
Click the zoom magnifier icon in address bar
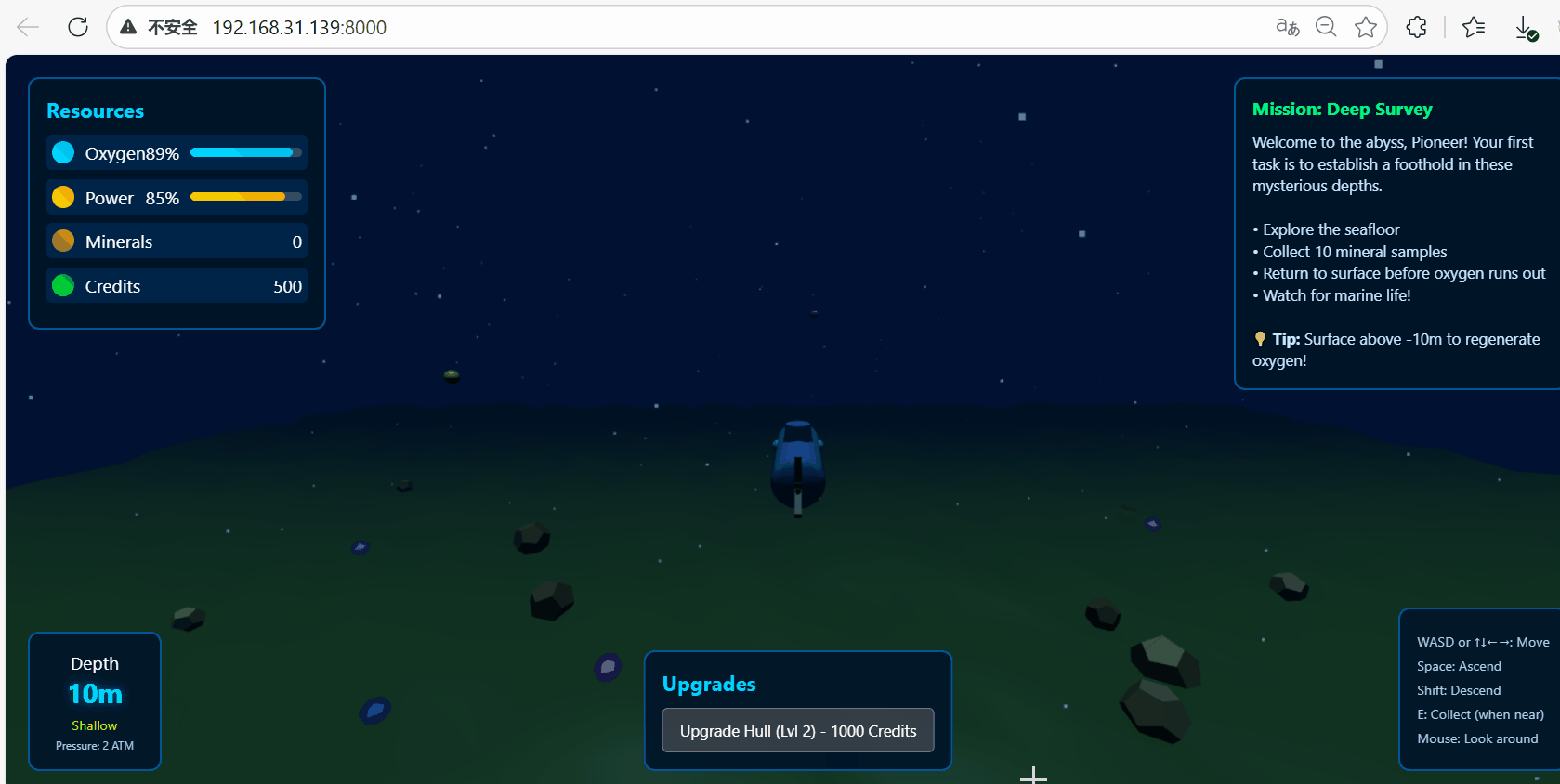1326,27
